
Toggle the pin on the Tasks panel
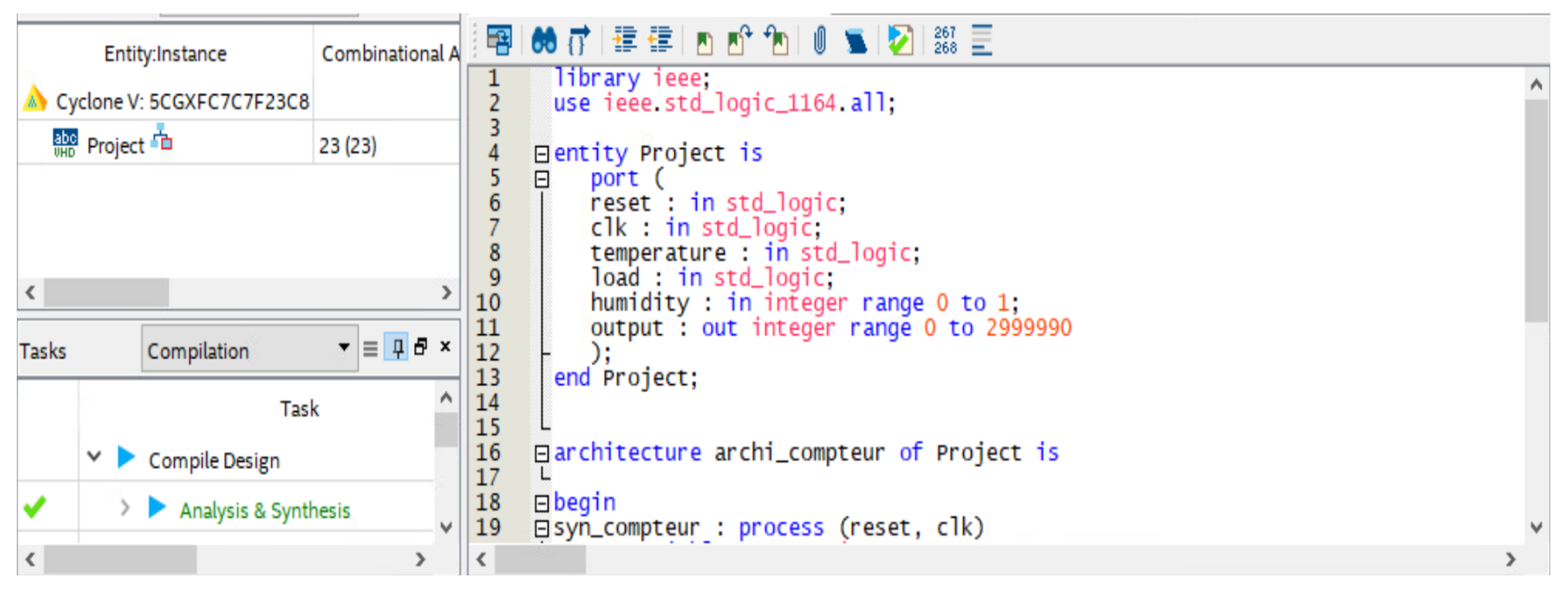397,348
